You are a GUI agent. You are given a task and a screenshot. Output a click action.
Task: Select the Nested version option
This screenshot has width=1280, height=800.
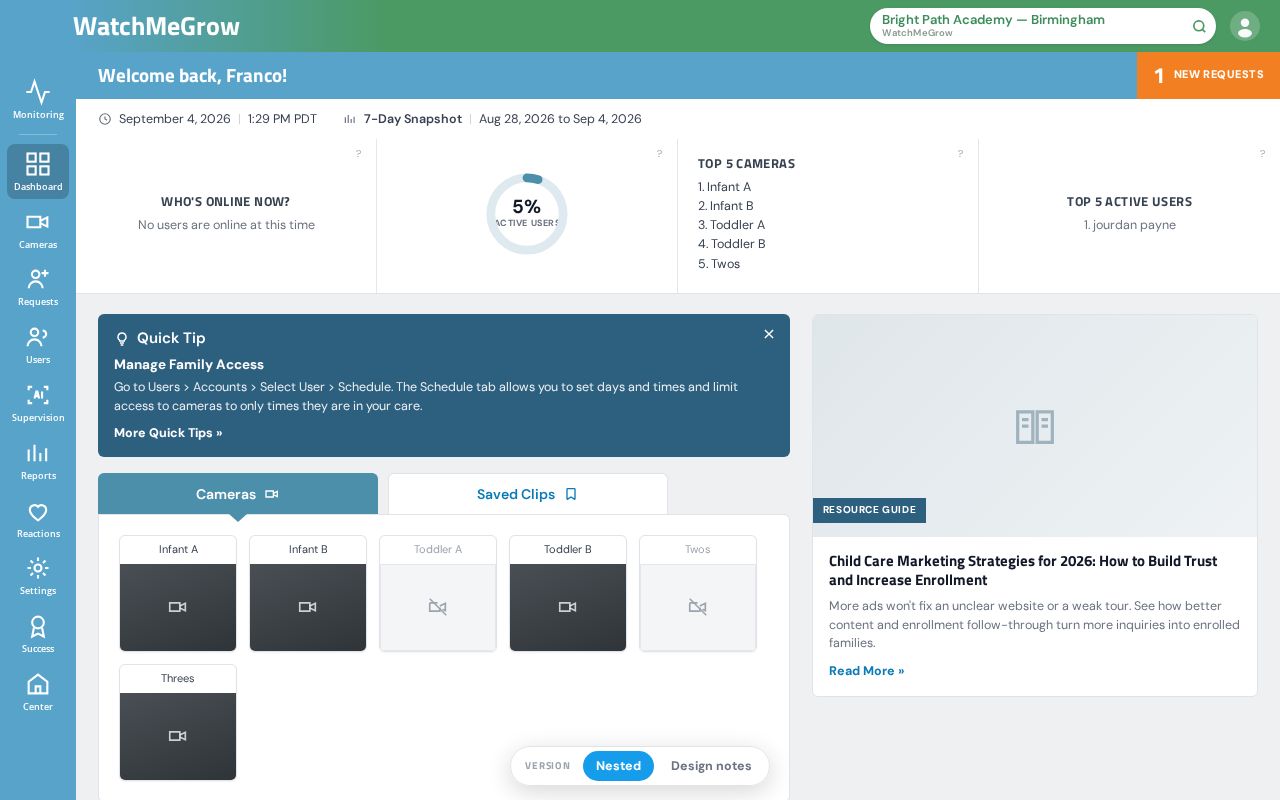coord(618,766)
